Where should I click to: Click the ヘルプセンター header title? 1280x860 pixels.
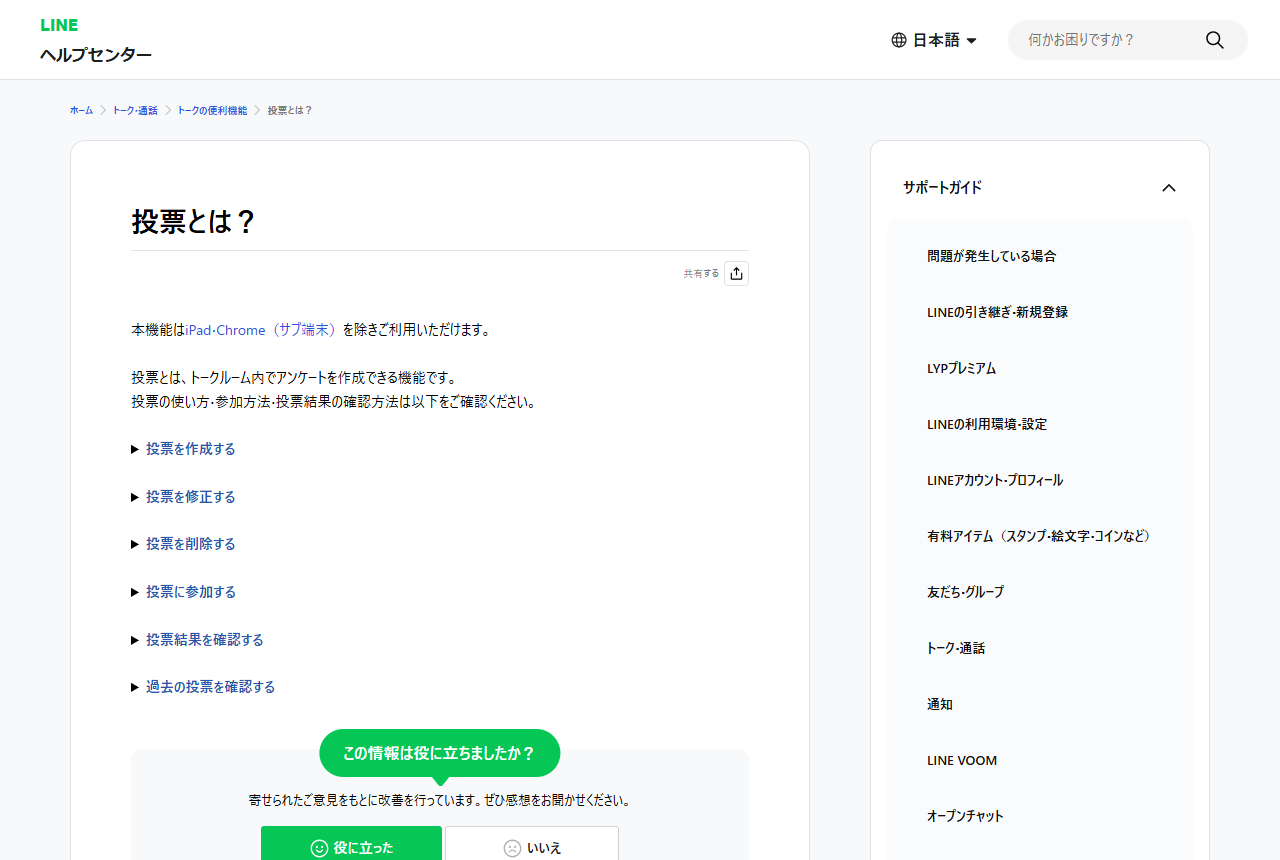(x=96, y=55)
